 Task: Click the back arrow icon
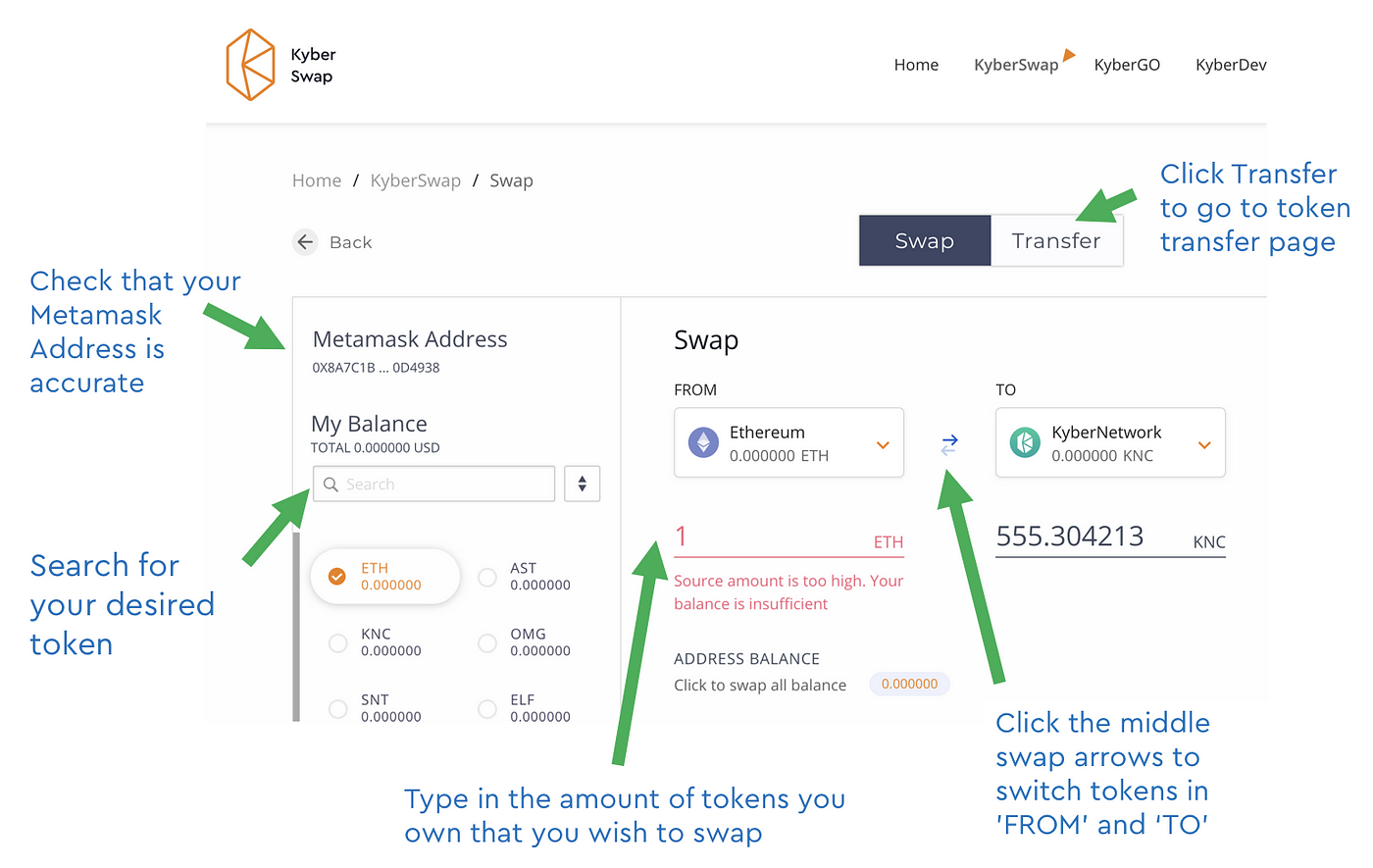306,241
